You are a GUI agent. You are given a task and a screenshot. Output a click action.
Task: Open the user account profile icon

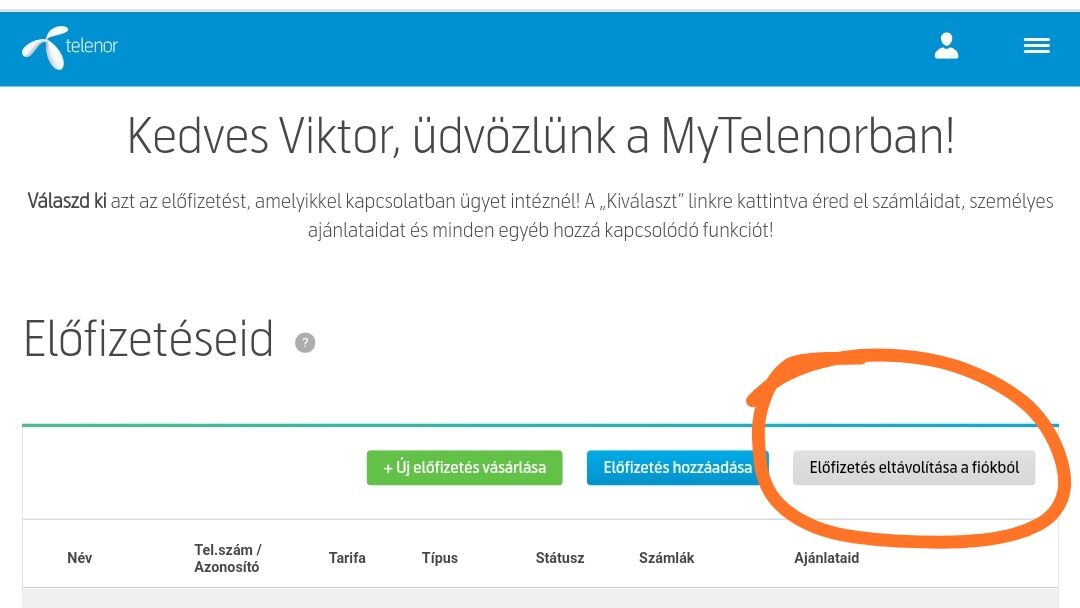pos(946,46)
